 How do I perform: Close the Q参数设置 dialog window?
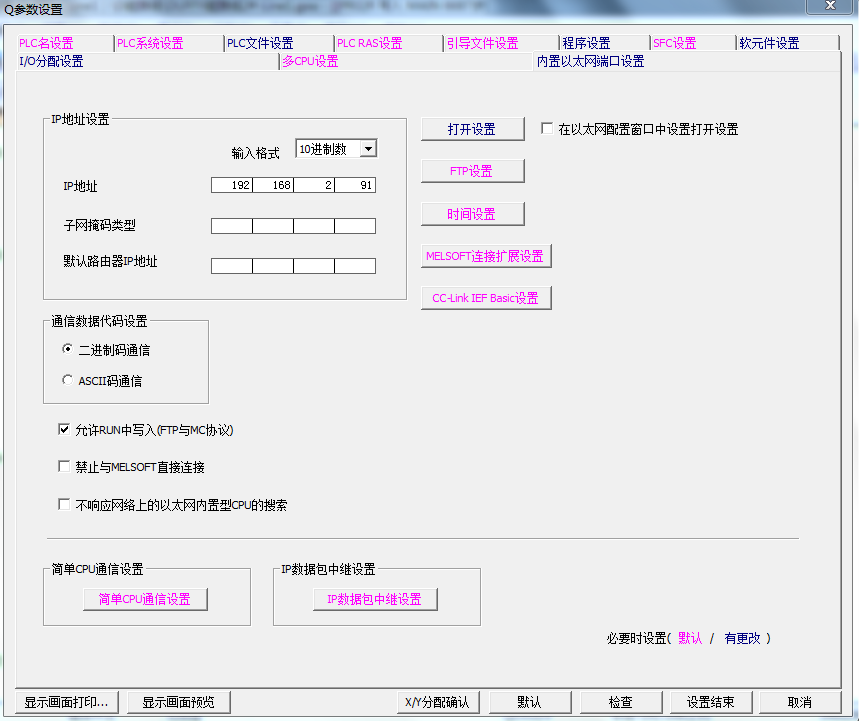[830, 8]
